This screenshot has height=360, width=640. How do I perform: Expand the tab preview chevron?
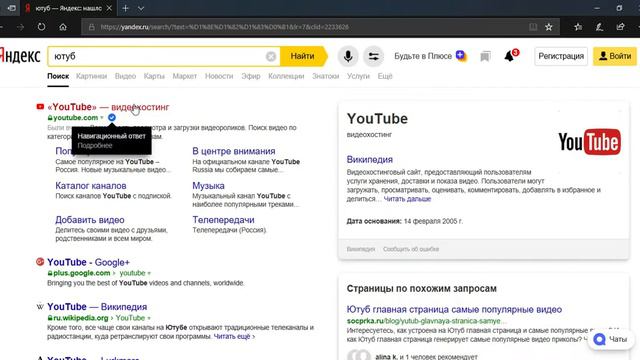(x=141, y=8)
